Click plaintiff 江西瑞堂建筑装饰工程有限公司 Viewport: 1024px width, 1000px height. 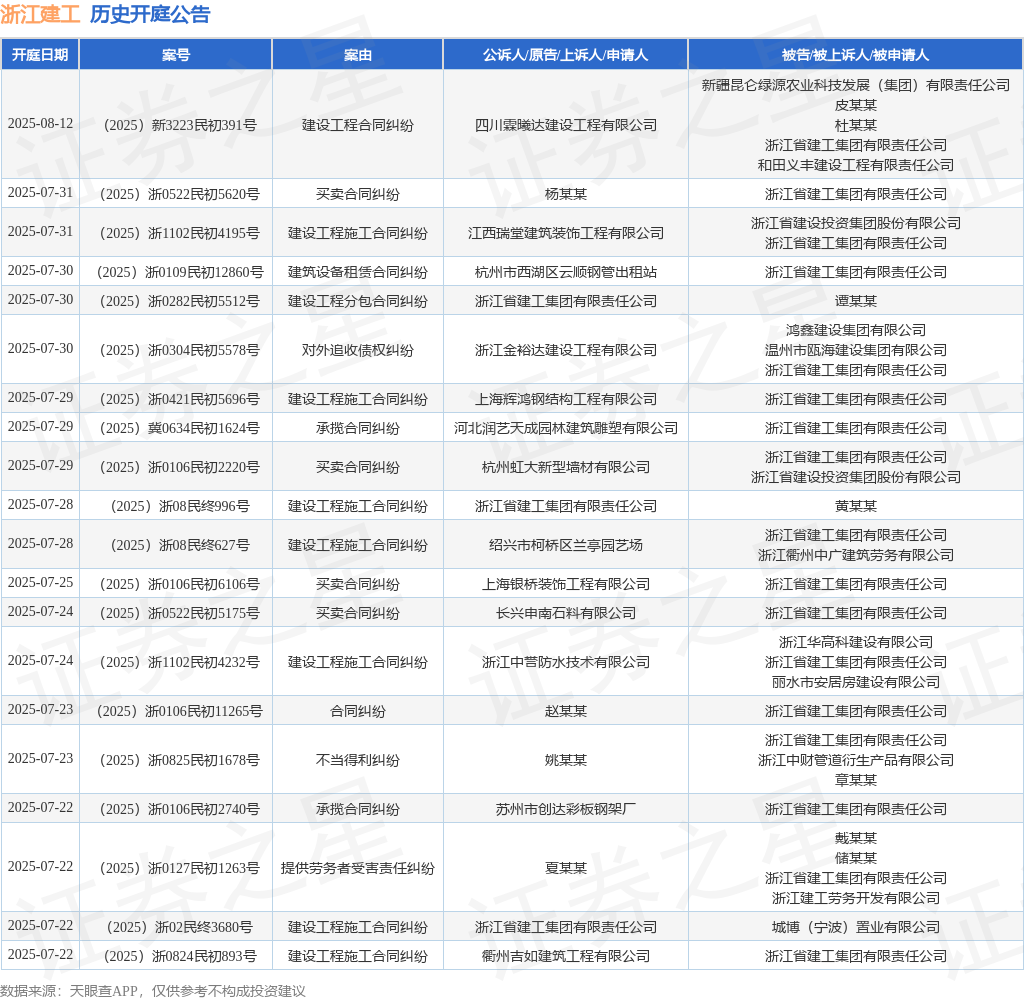click(x=566, y=233)
